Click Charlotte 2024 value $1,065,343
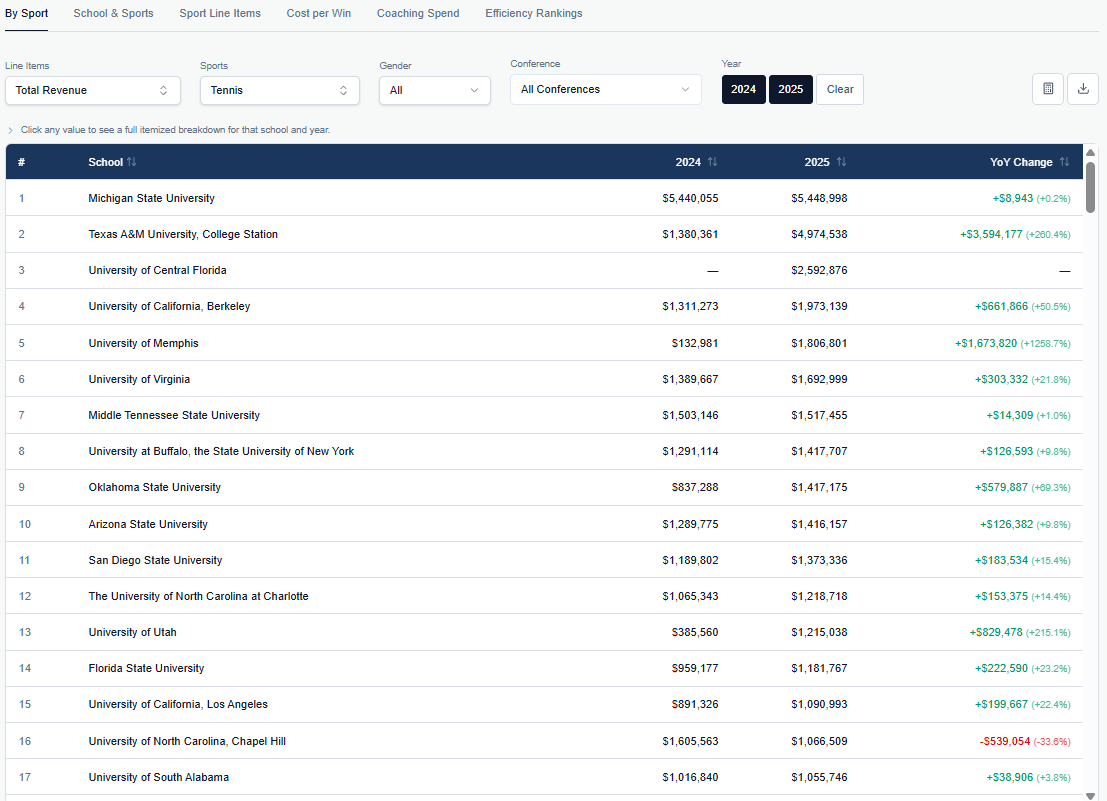Image resolution: width=1107 pixels, height=801 pixels. (x=690, y=596)
